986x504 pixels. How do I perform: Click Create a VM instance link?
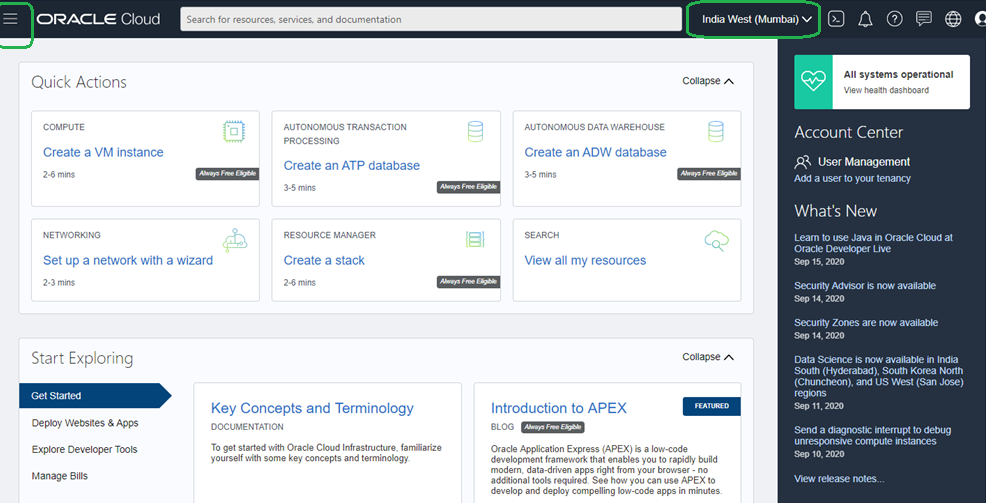(x=103, y=152)
